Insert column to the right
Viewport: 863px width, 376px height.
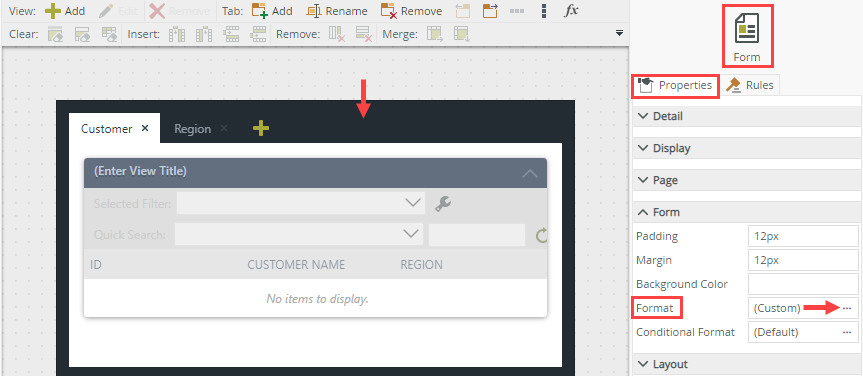tap(204, 34)
